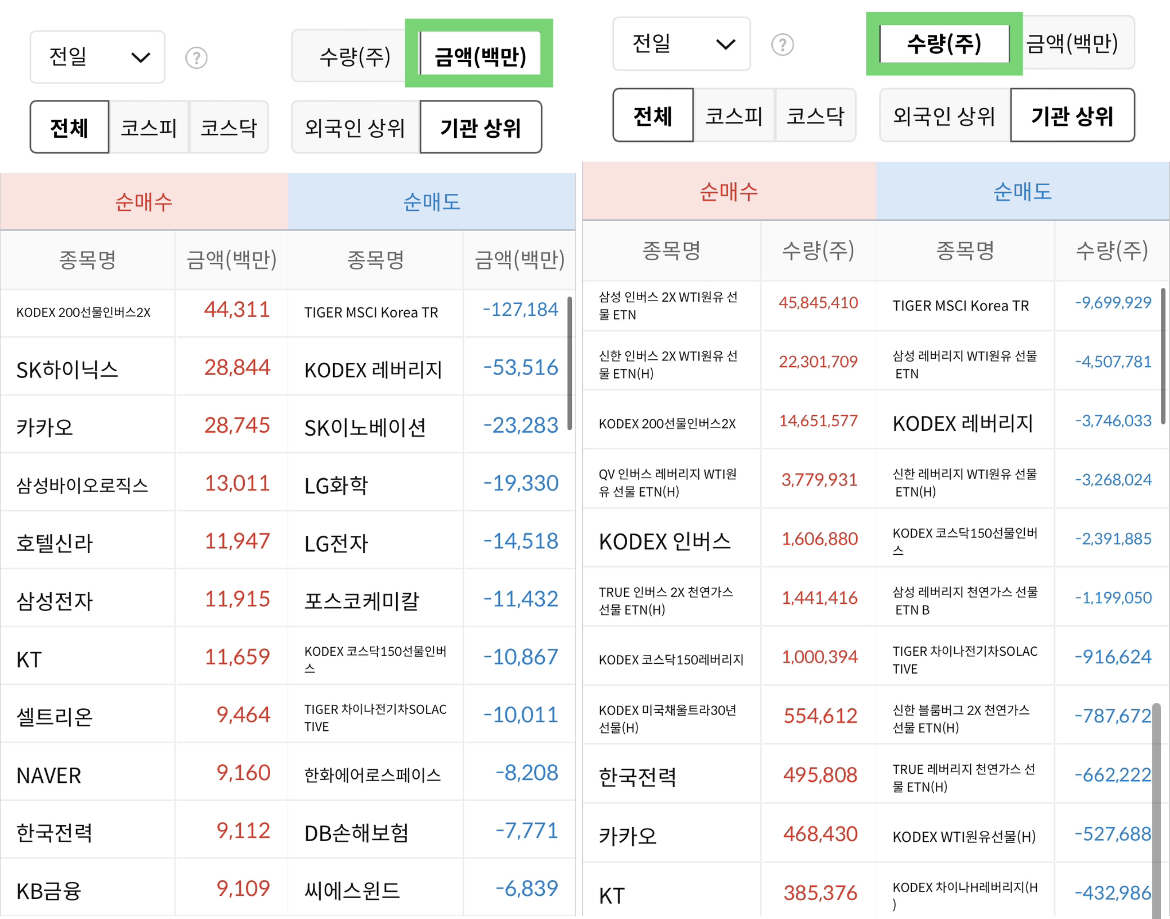Open the KODEX 코스닥150레버리지 row
Screen dimensions: 1170x919
click(x=671, y=660)
